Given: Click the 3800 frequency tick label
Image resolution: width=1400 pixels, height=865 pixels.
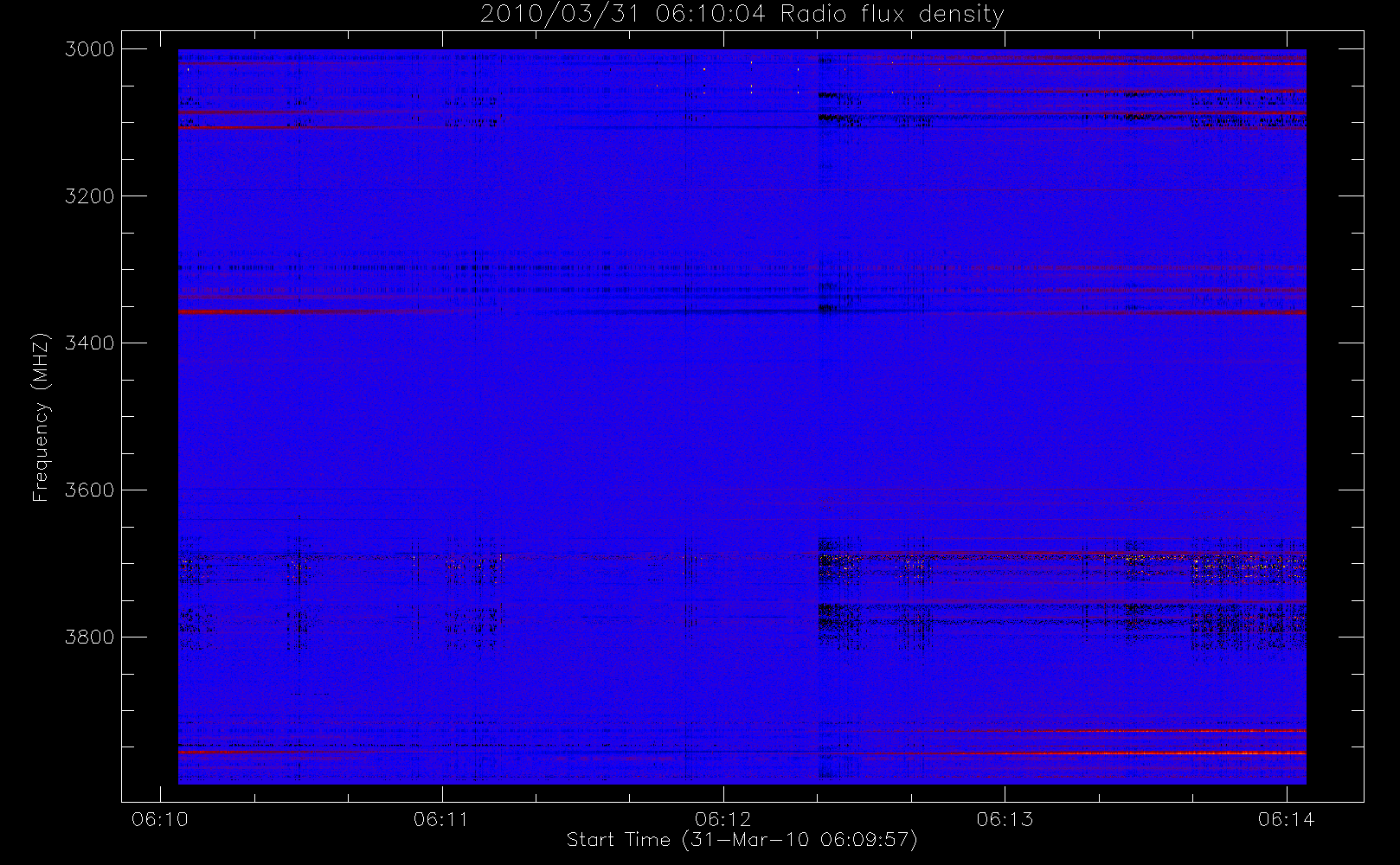Looking at the screenshot, I should (x=90, y=638).
